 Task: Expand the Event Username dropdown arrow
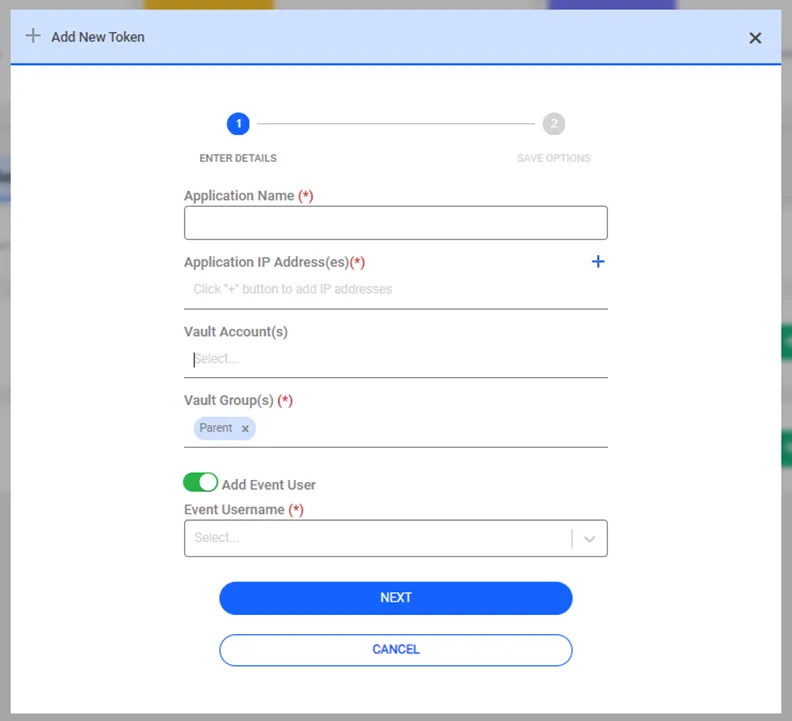click(589, 539)
